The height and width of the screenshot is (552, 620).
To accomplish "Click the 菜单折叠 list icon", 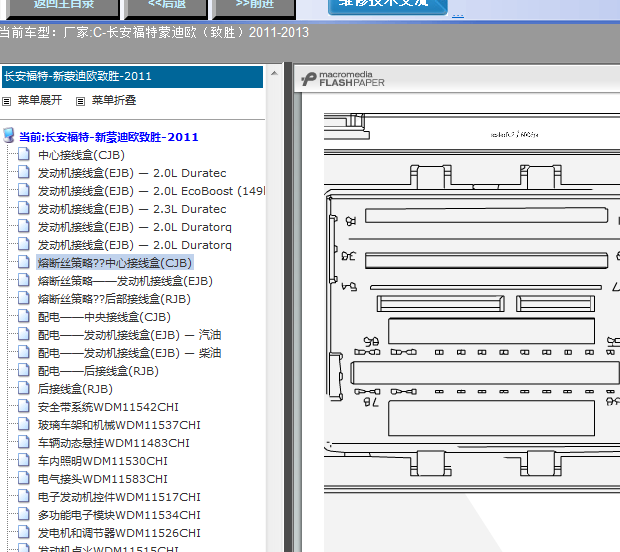I will click(x=80, y=102).
